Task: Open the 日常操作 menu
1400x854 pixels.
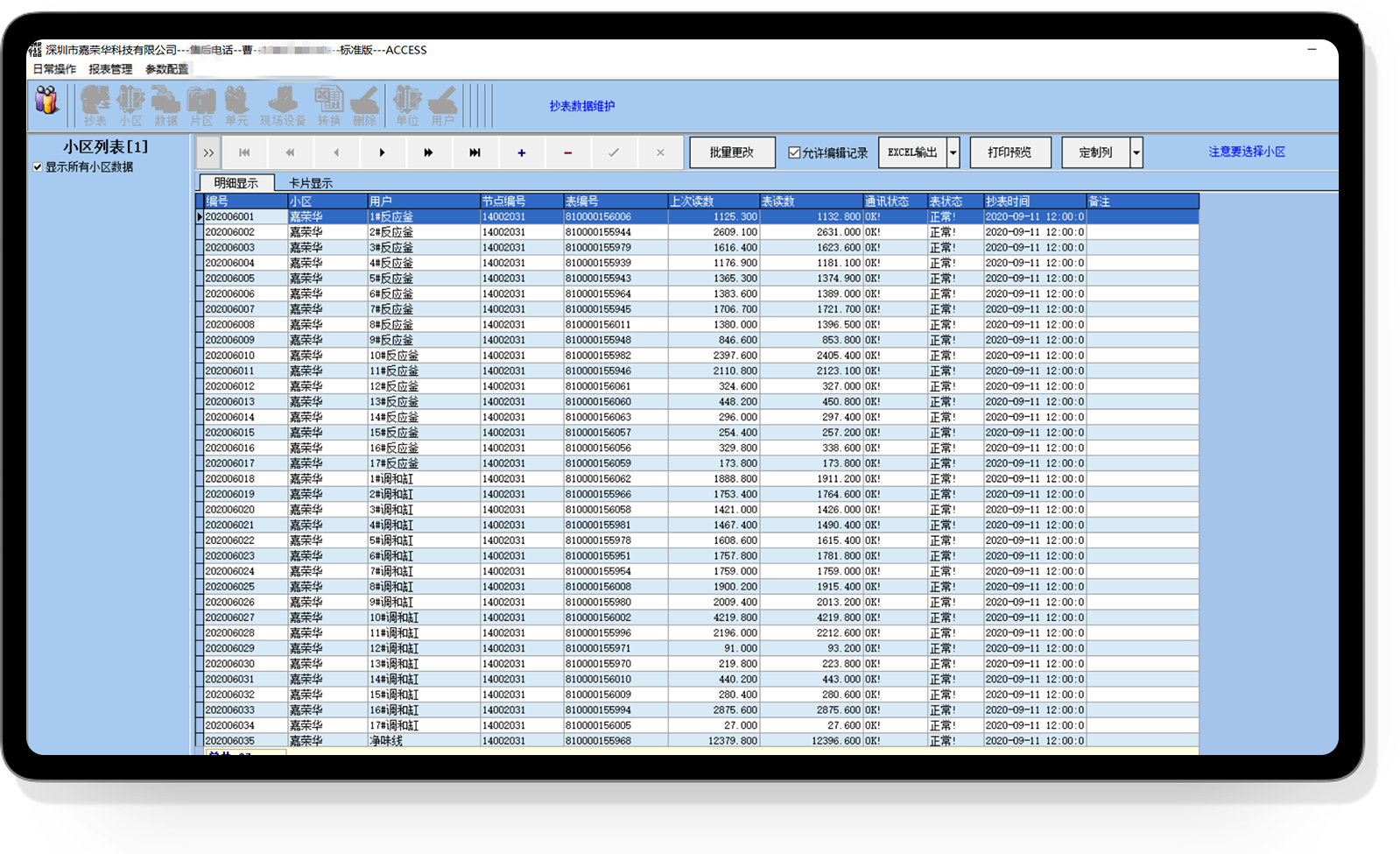Action: pyautogui.click(x=54, y=69)
